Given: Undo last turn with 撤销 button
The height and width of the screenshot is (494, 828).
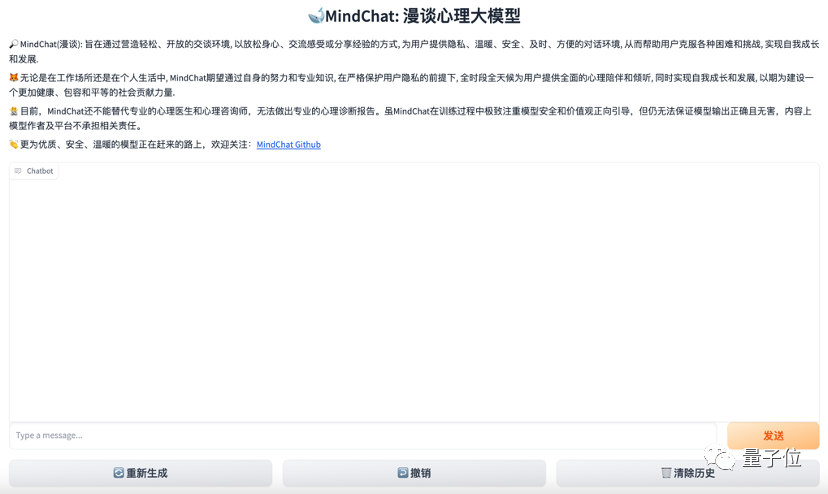Looking at the screenshot, I should (x=414, y=473).
